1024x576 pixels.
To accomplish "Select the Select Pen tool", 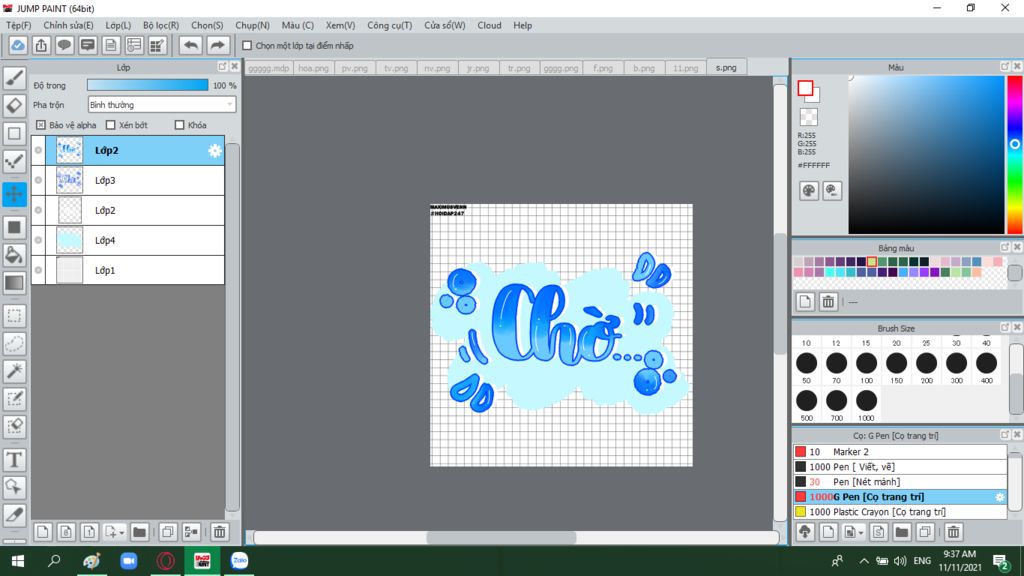I will (x=14, y=399).
